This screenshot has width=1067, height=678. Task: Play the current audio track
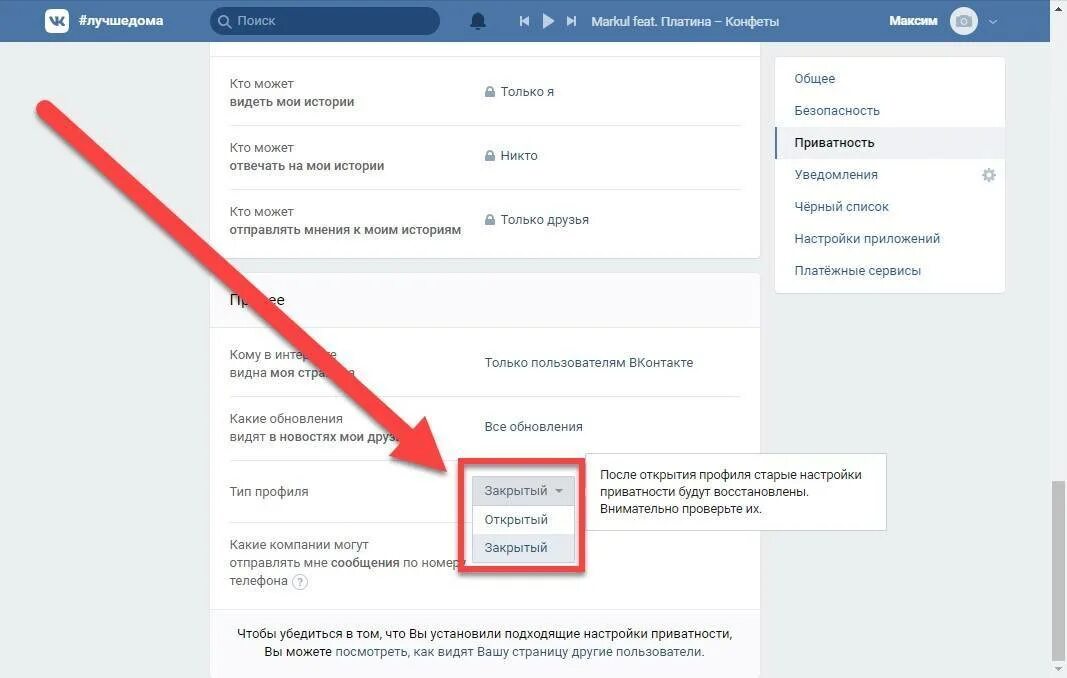[548, 21]
